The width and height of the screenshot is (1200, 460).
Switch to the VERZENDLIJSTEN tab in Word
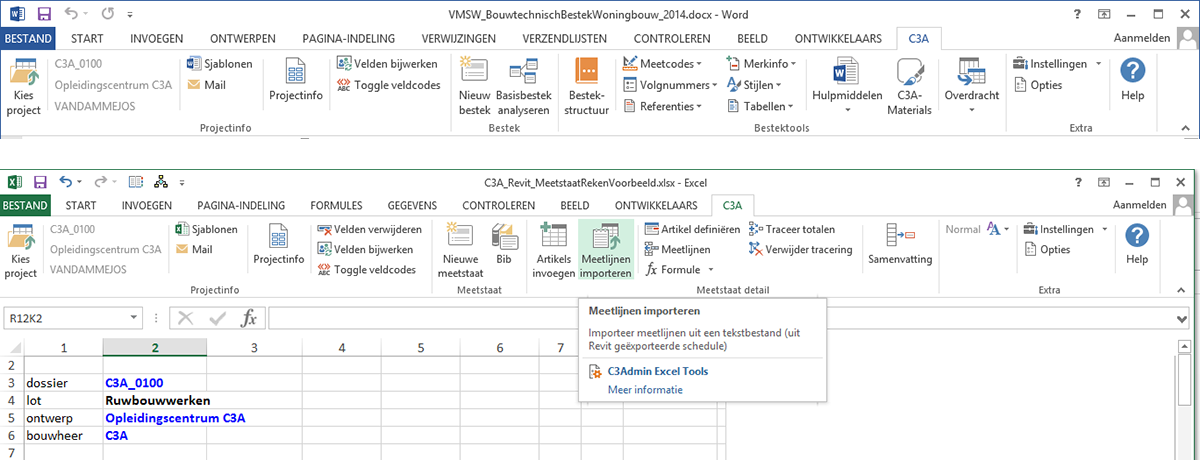[x=565, y=38]
